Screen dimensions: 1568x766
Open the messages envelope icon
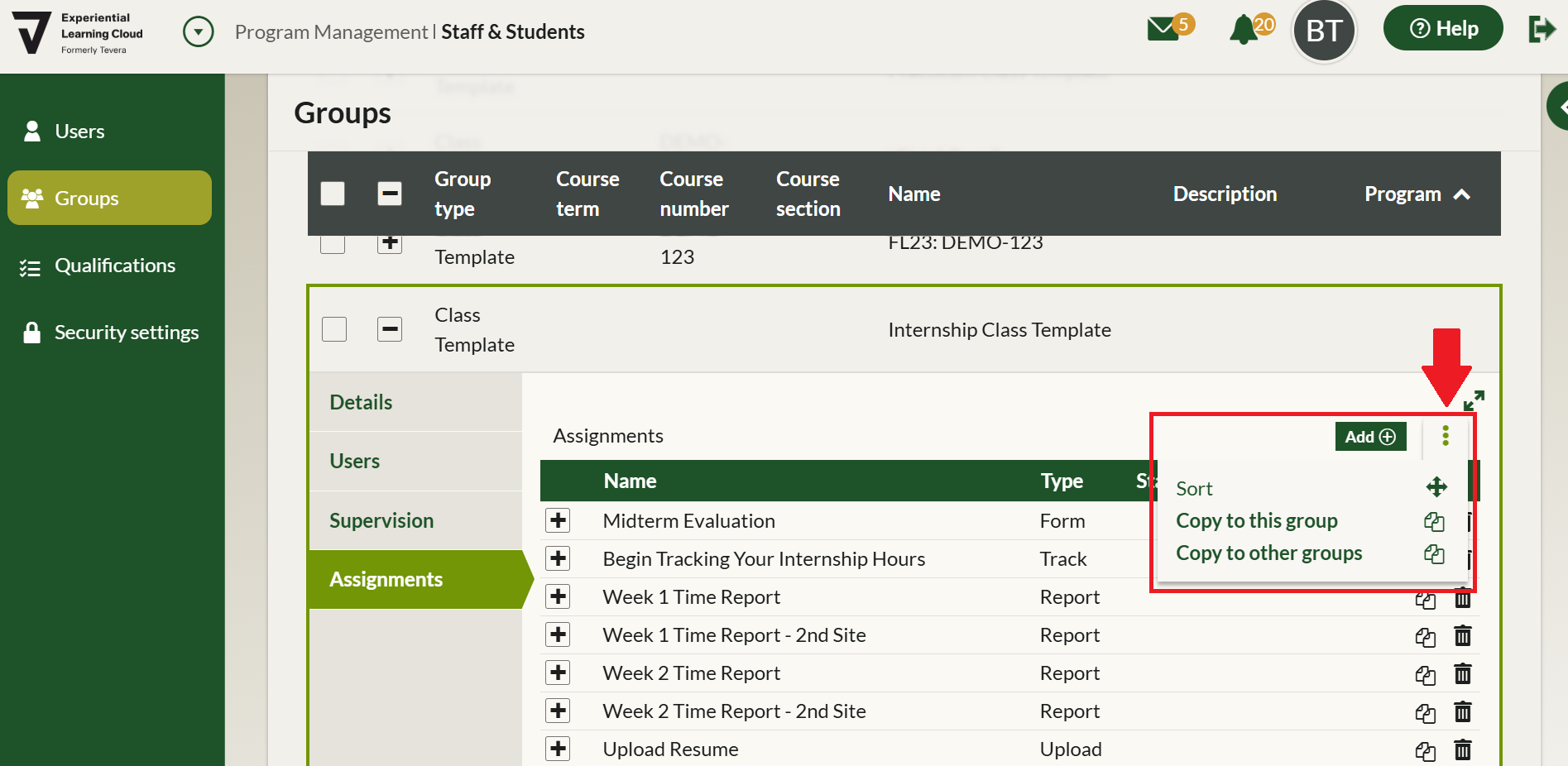(x=1163, y=30)
